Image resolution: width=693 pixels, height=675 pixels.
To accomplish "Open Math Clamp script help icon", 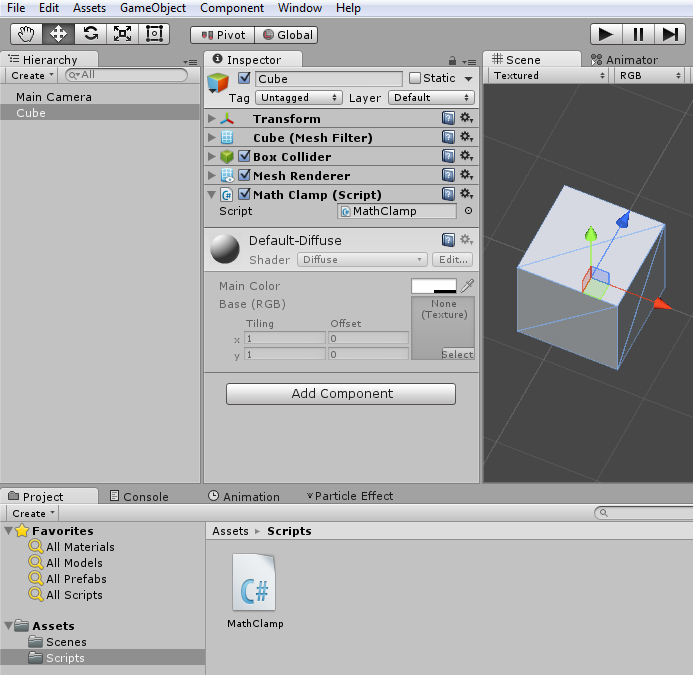I will click(x=448, y=194).
